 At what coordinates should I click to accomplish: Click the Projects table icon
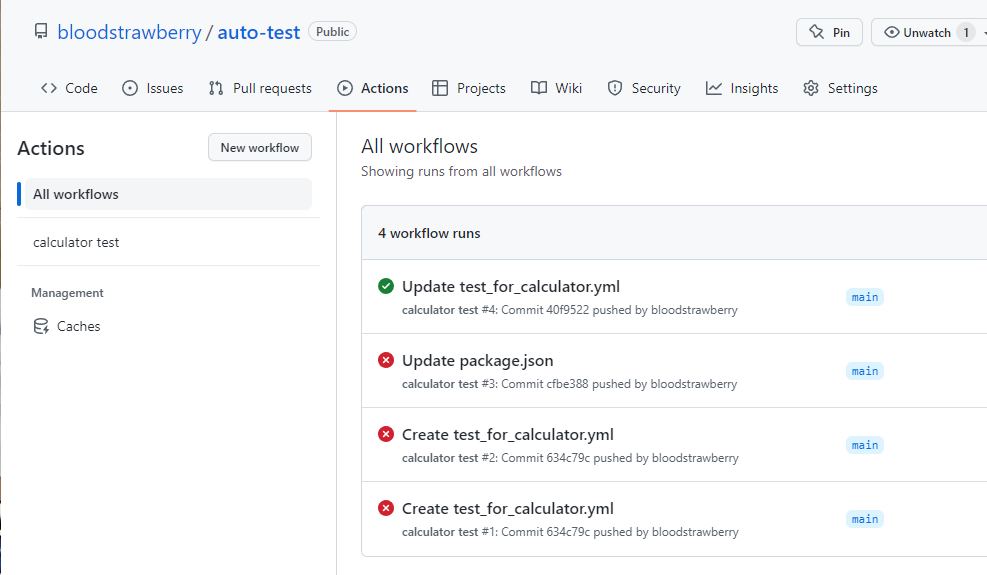click(440, 88)
